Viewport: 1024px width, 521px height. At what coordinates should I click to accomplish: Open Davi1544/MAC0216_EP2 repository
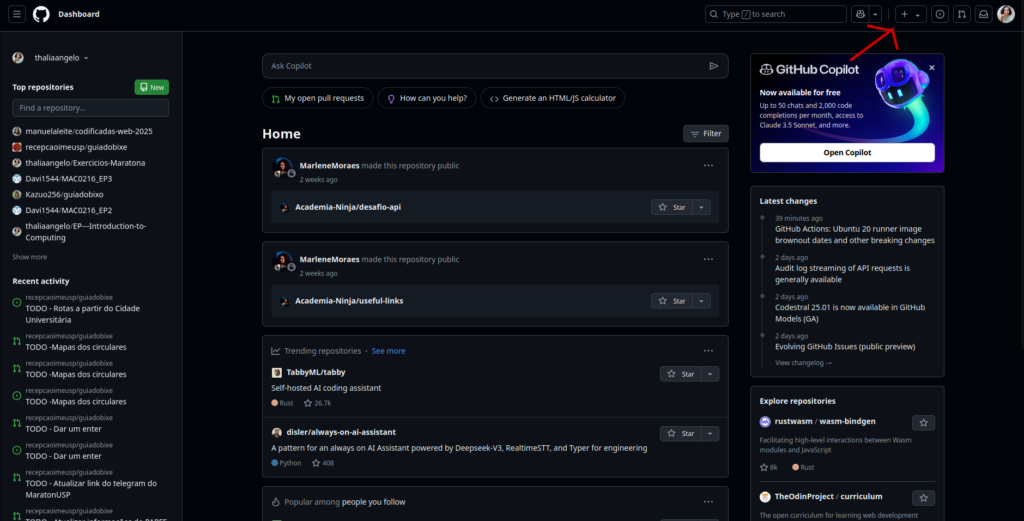tap(69, 210)
